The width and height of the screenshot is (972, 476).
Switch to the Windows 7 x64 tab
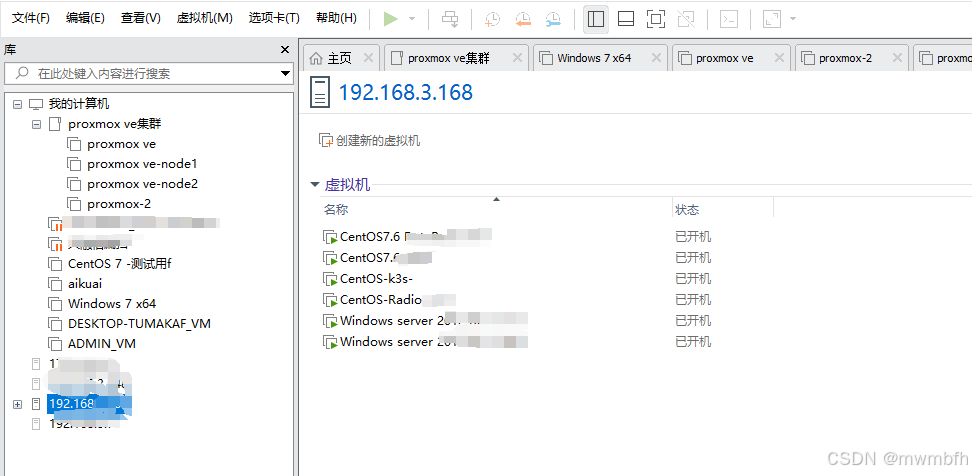click(594, 58)
